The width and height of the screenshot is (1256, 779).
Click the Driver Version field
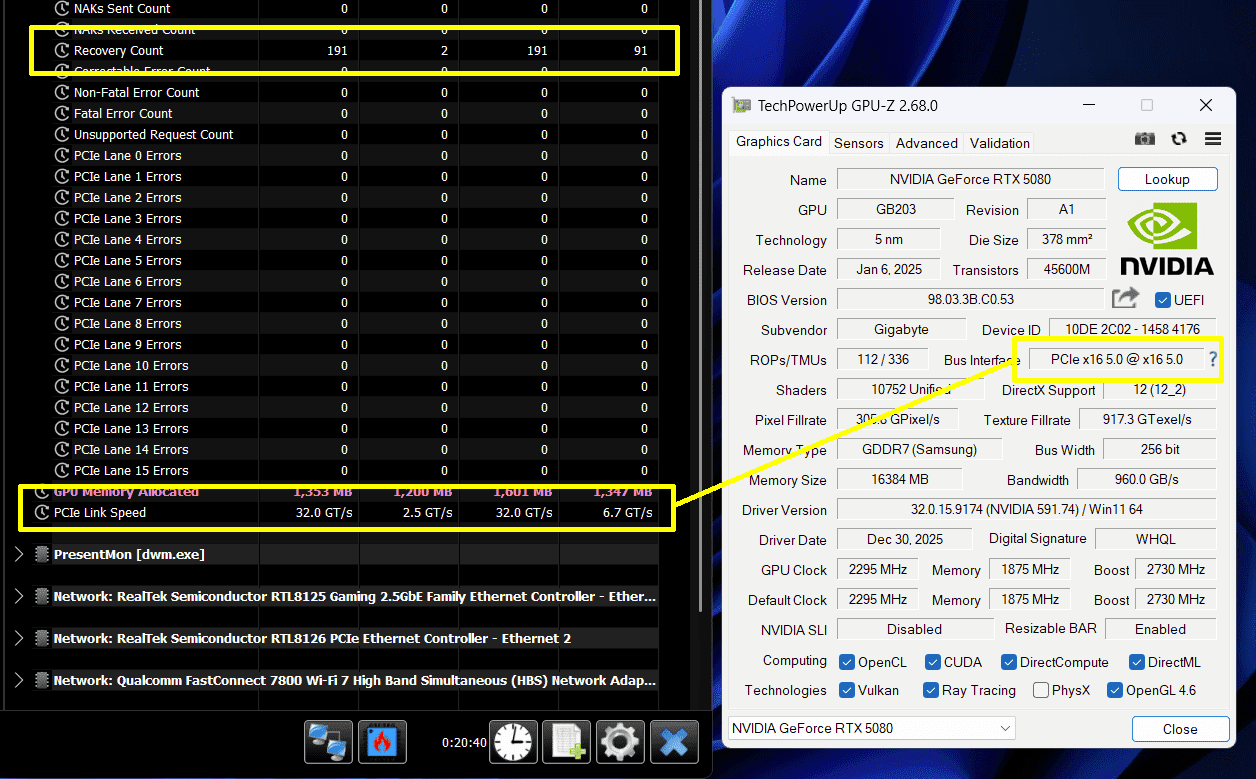(1027, 510)
